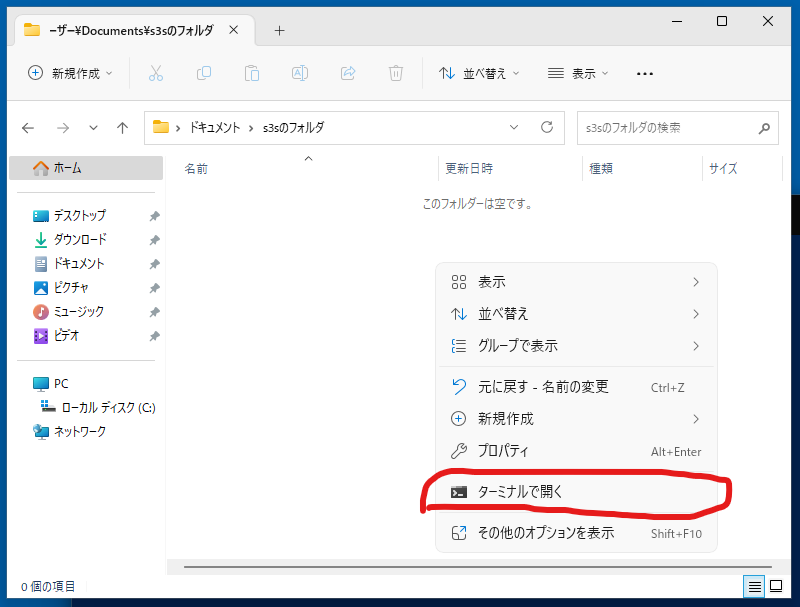Screen dimensions: 800x607
Task: Open ネットワーク in navigation pane
Action: (x=69, y=432)
